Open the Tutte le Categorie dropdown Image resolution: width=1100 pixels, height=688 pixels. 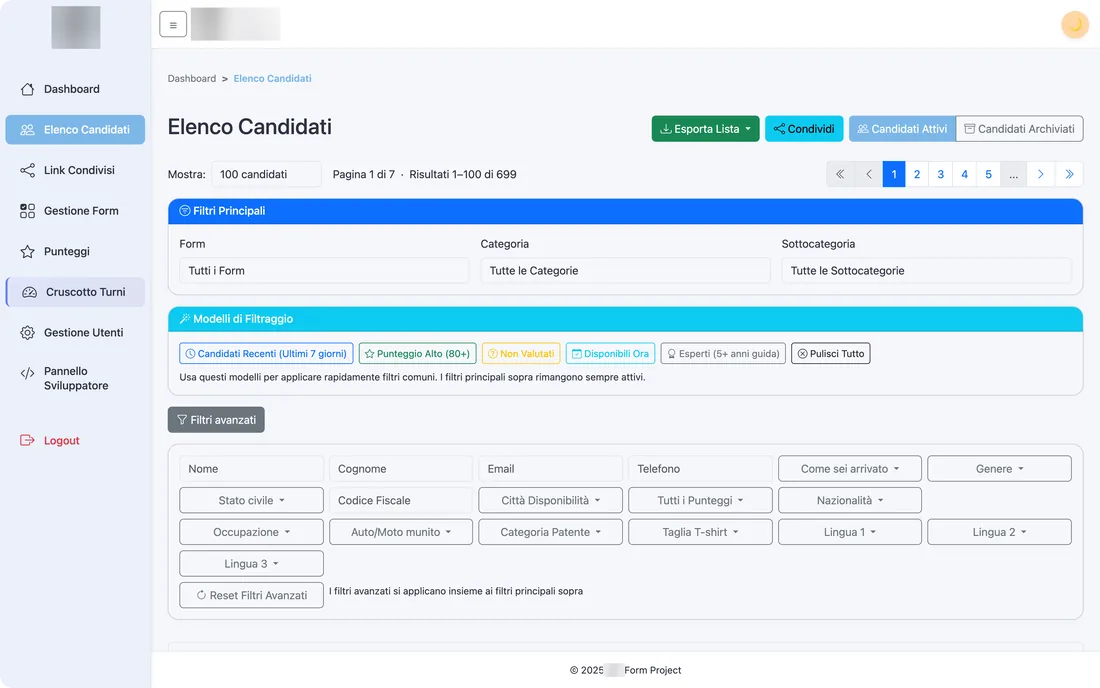pyautogui.click(x=625, y=271)
